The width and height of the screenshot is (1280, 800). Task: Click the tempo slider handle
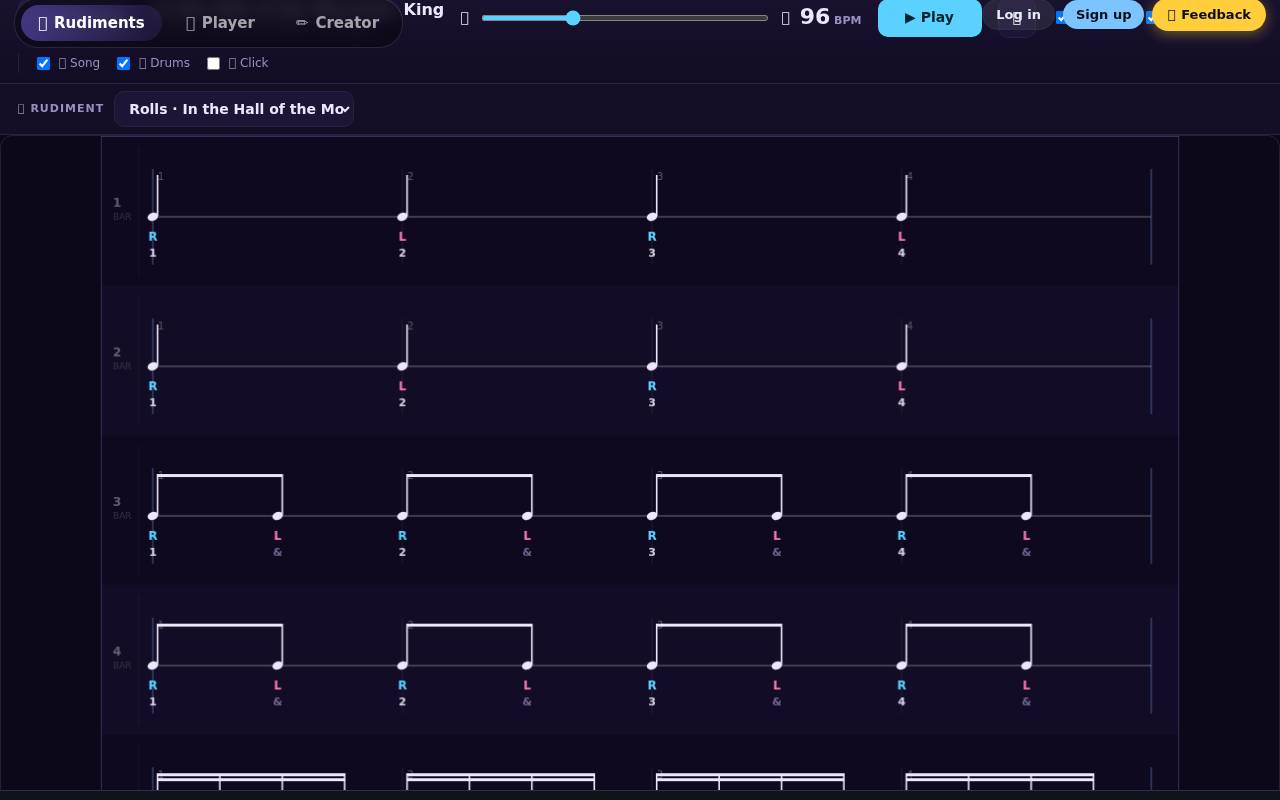(x=573, y=18)
